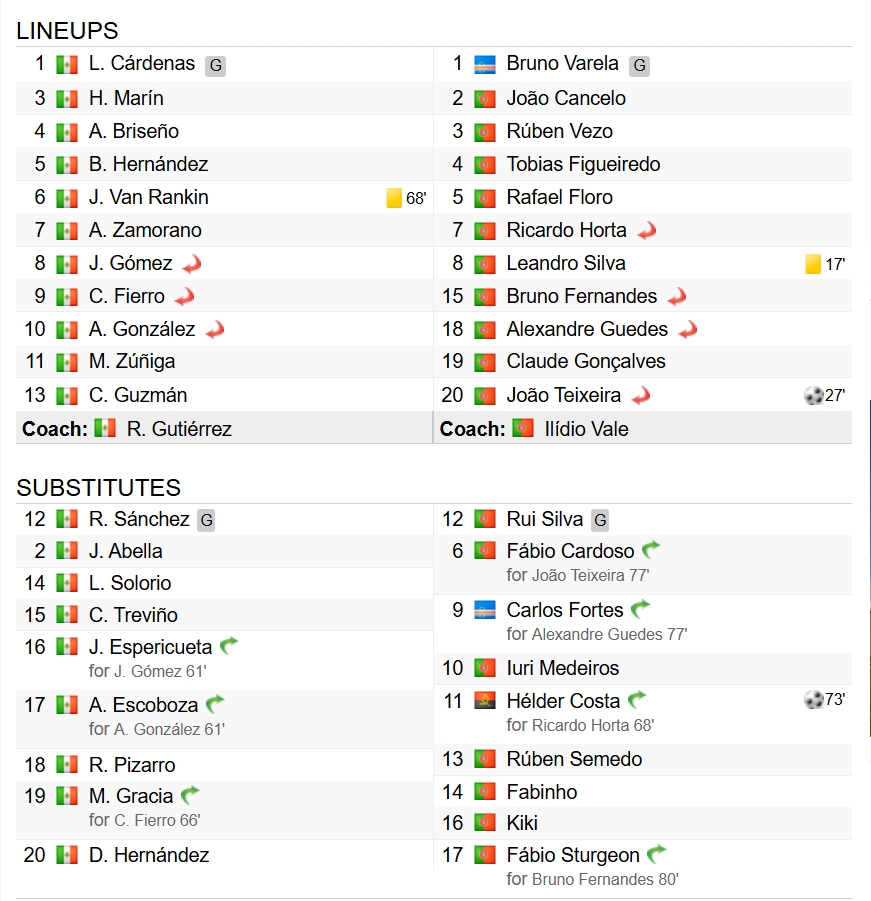This screenshot has height=901, width=871.
Task: Click the Angola flag beside Hélder Costa
Action: coord(484,701)
